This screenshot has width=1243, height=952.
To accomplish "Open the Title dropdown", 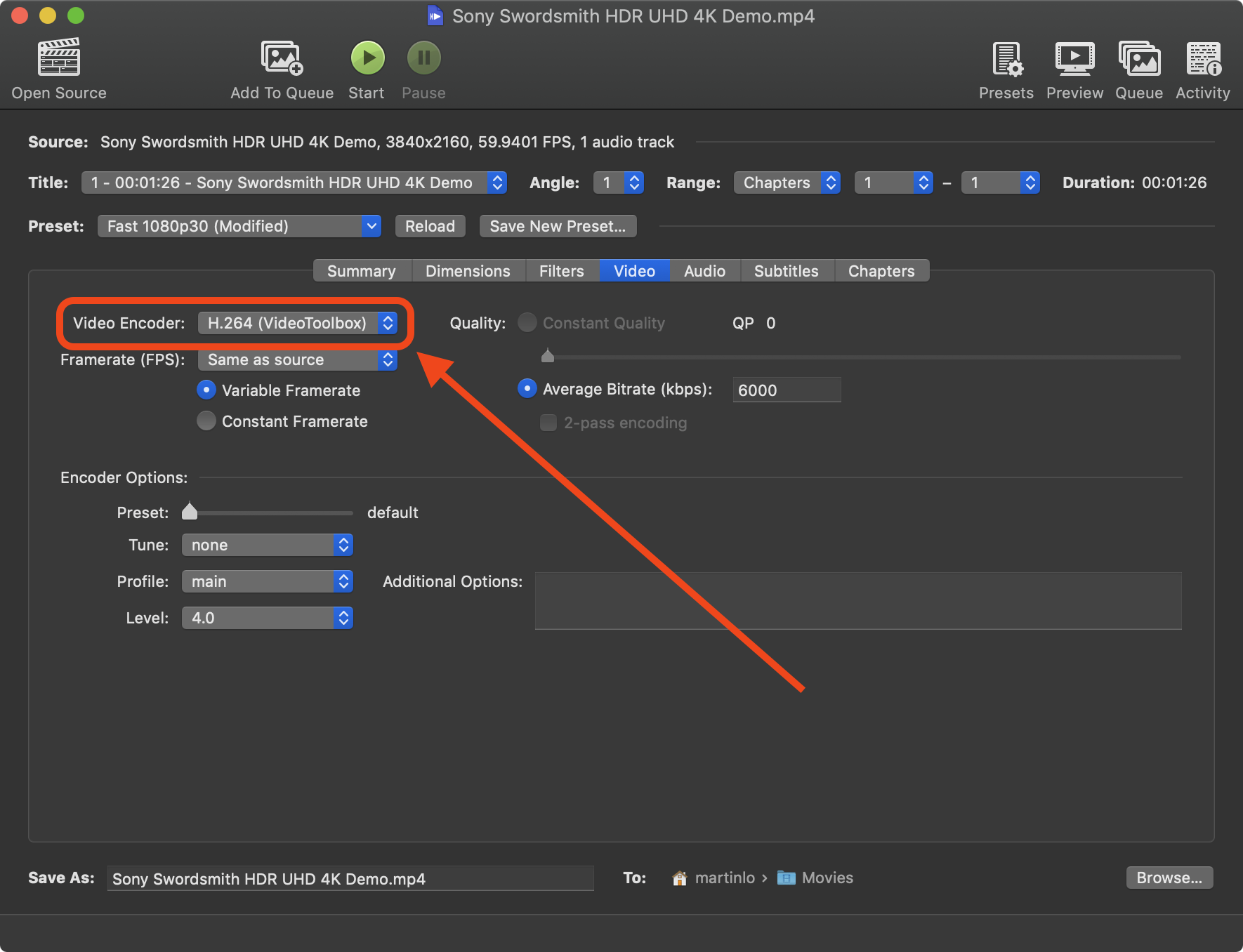I will [x=294, y=183].
